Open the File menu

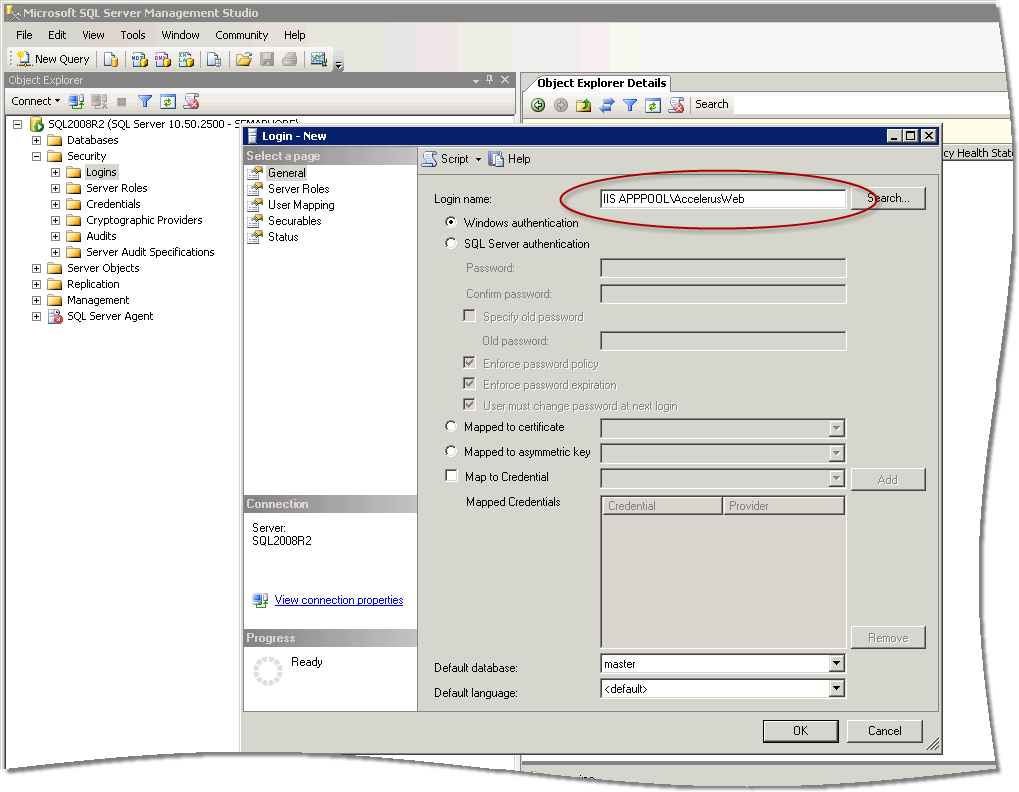[x=24, y=35]
